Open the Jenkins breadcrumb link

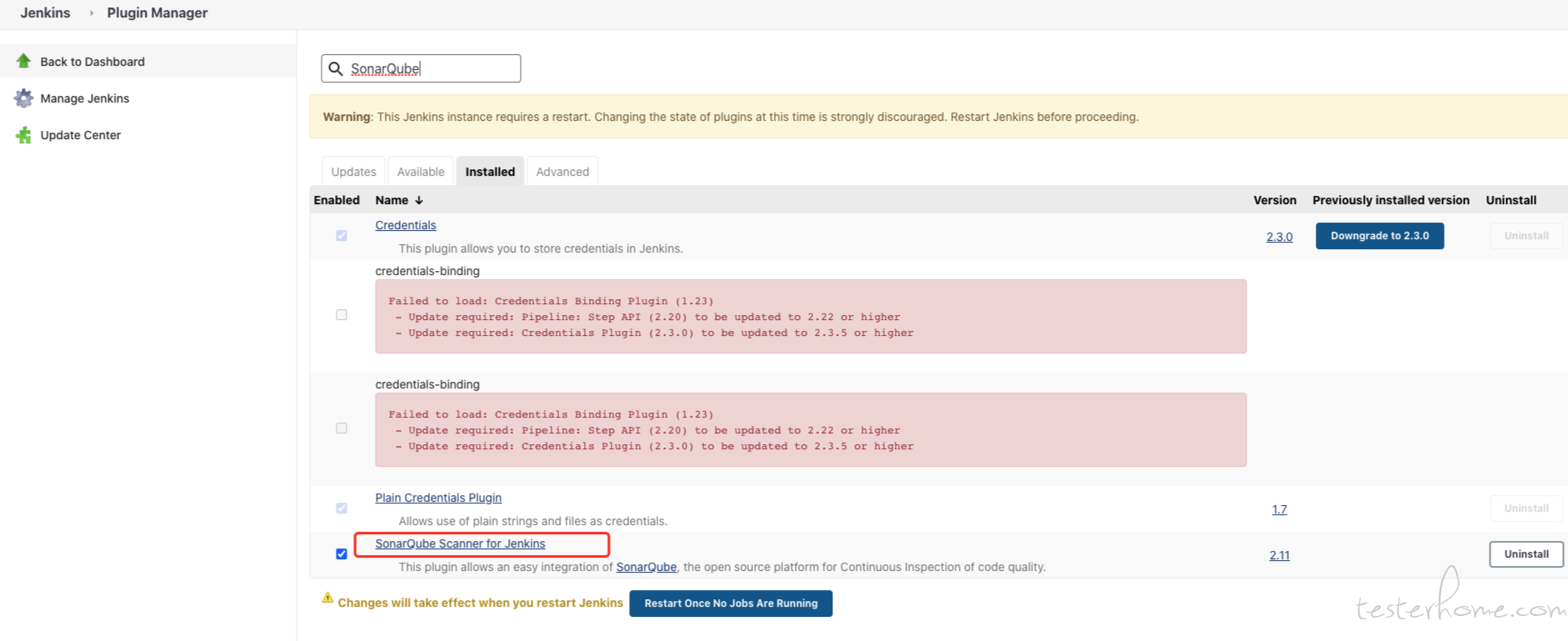[x=45, y=13]
